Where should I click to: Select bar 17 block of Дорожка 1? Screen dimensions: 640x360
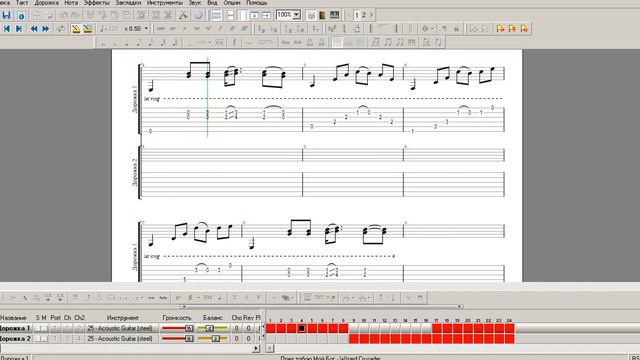pos(437,328)
